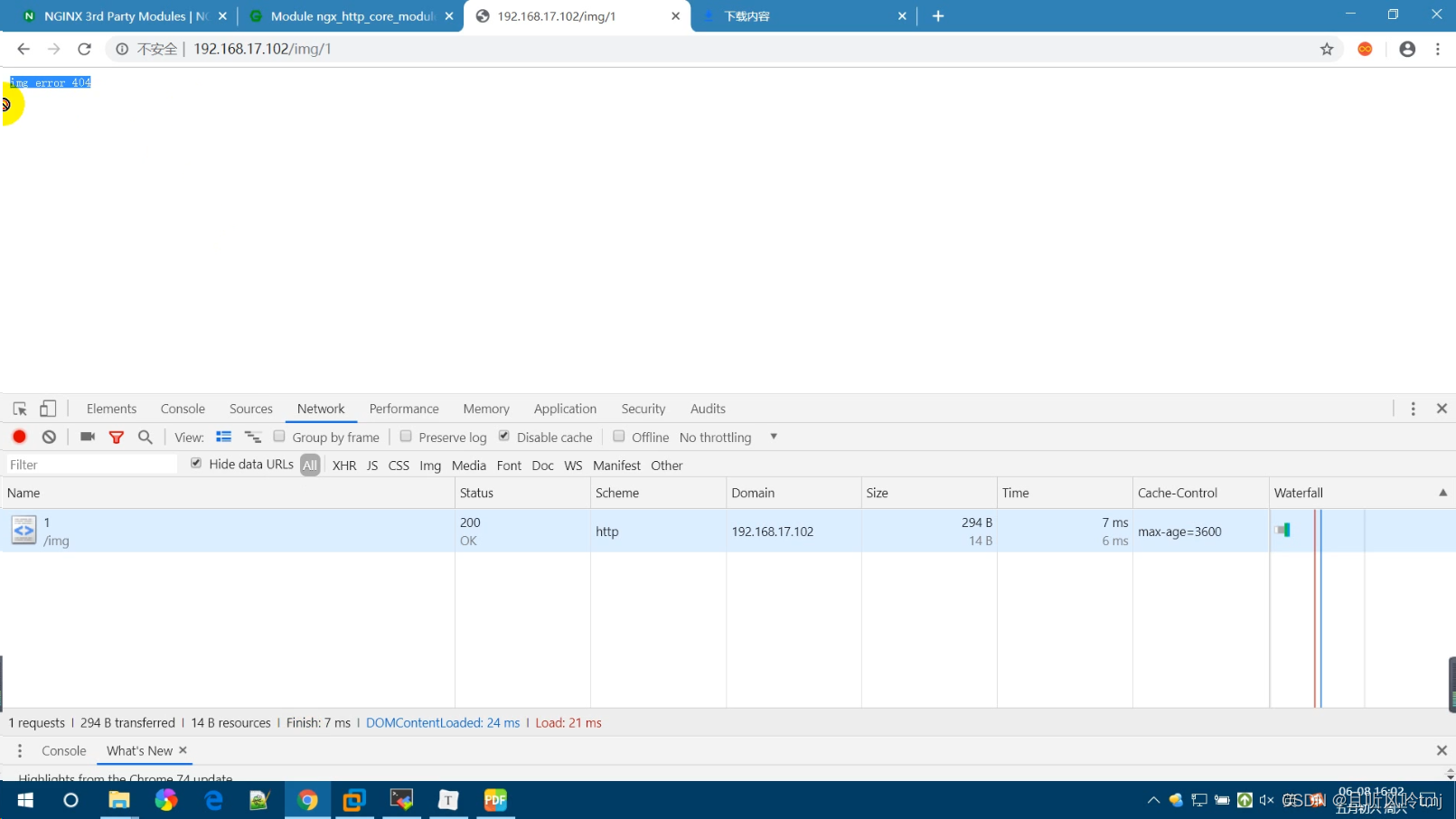Click the red record network log button
Viewport: 1456px width, 819px height.
pos(19,437)
